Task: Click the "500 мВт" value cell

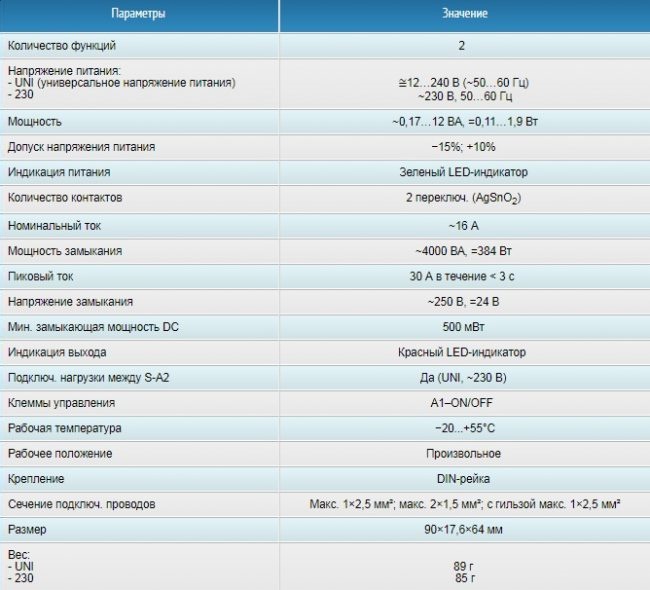Action: [x=461, y=327]
